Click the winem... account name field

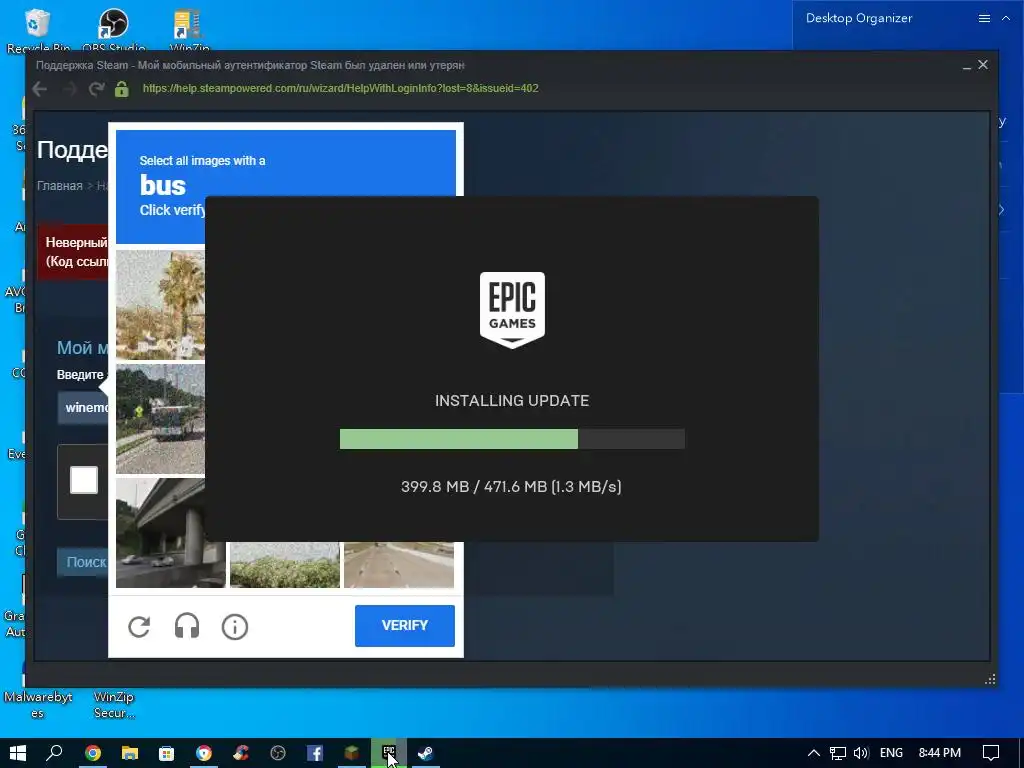83,408
